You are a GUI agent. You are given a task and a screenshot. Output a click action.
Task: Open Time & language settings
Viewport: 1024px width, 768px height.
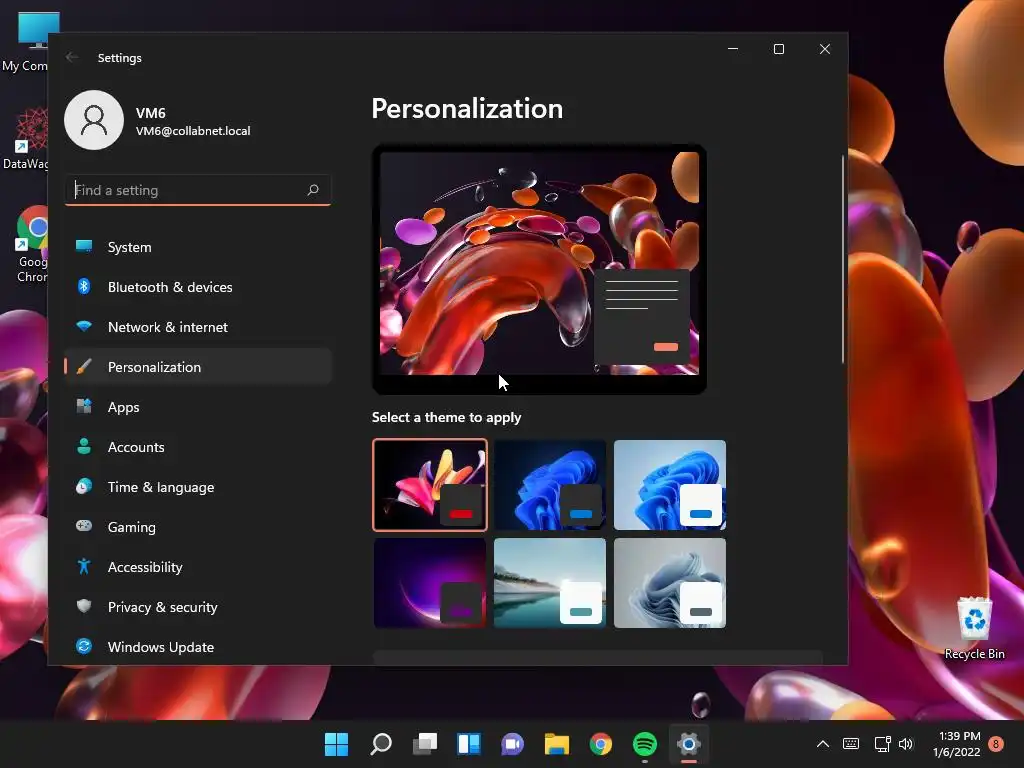click(x=198, y=487)
